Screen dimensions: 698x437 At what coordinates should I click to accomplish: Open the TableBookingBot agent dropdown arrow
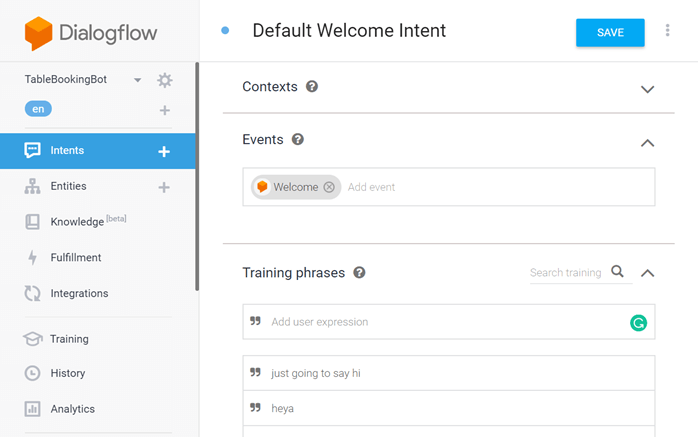coord(138,80)
